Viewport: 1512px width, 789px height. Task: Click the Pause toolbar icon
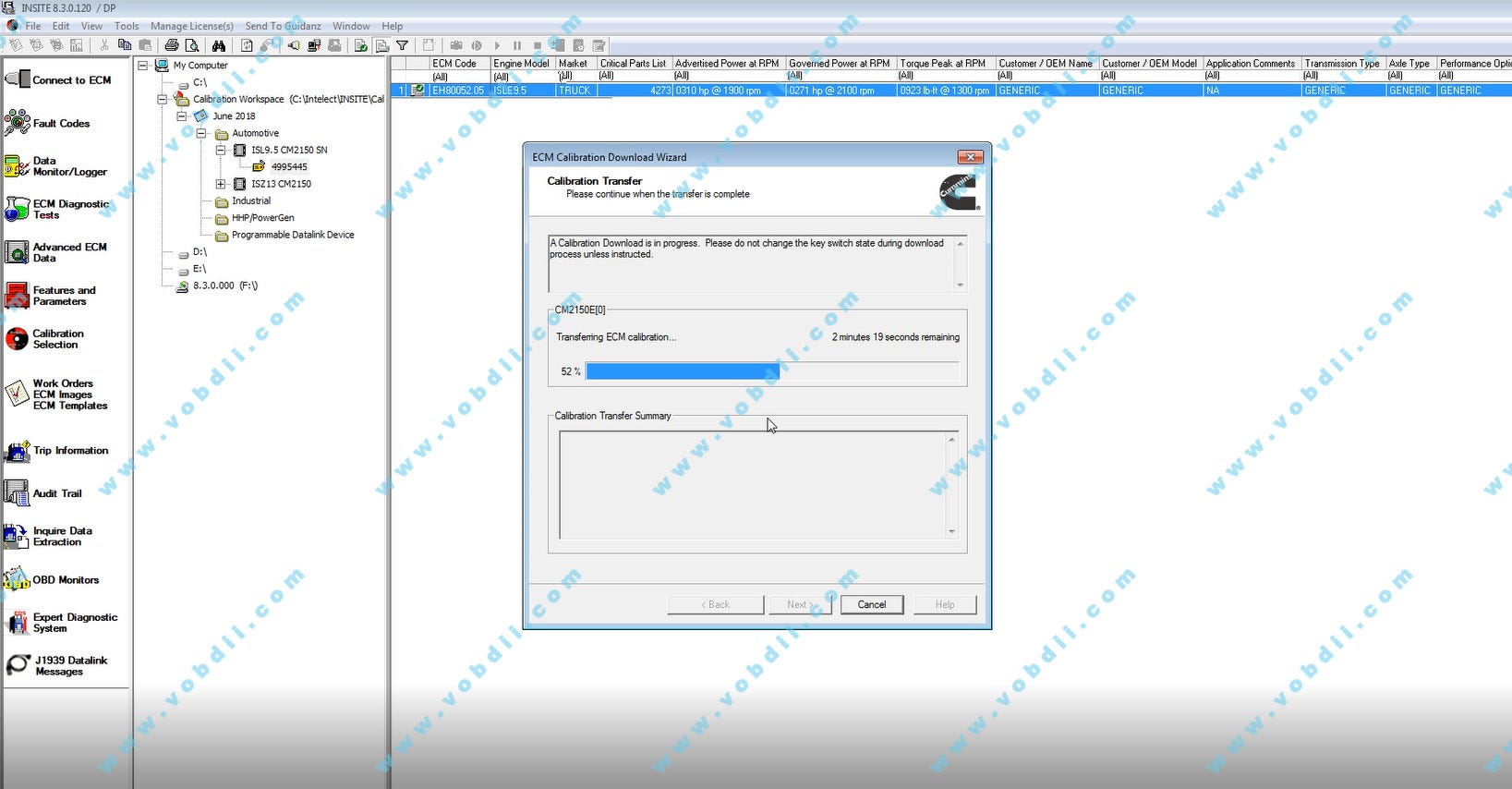tap(517, 45)
